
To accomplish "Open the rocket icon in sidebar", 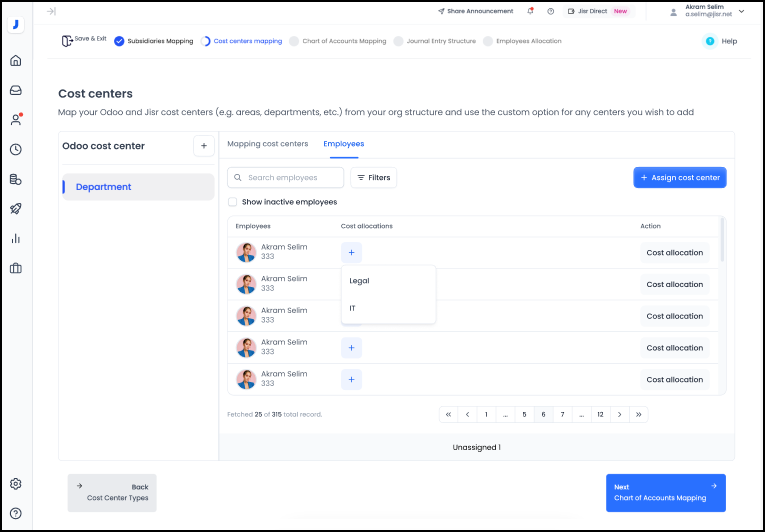I will 15,209.
